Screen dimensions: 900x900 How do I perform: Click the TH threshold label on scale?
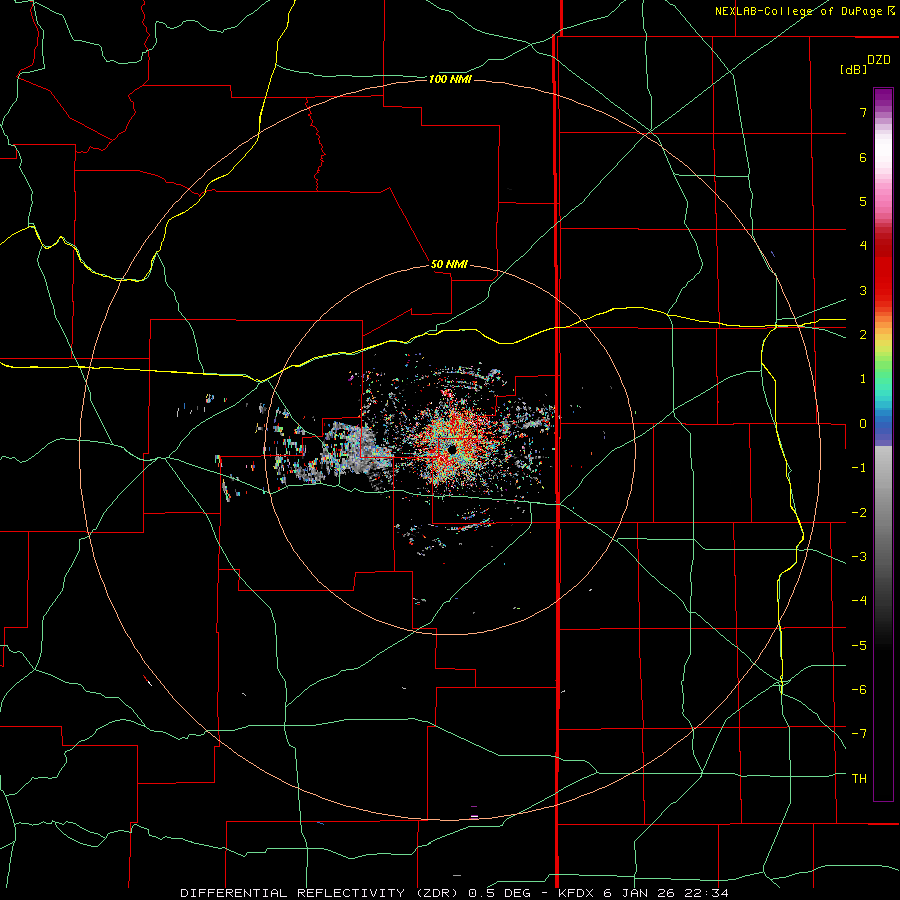859,779
